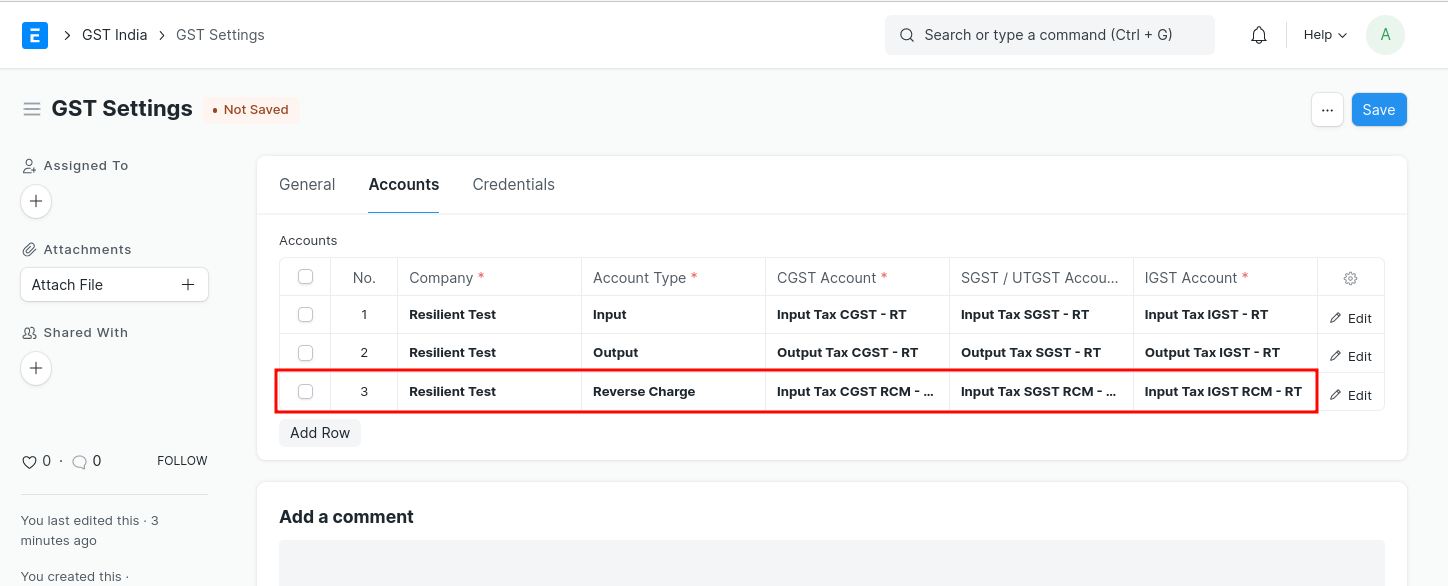Click Company cell in row 2 Output
This screenshot has width=1448, height=586.
click(489, 352)
